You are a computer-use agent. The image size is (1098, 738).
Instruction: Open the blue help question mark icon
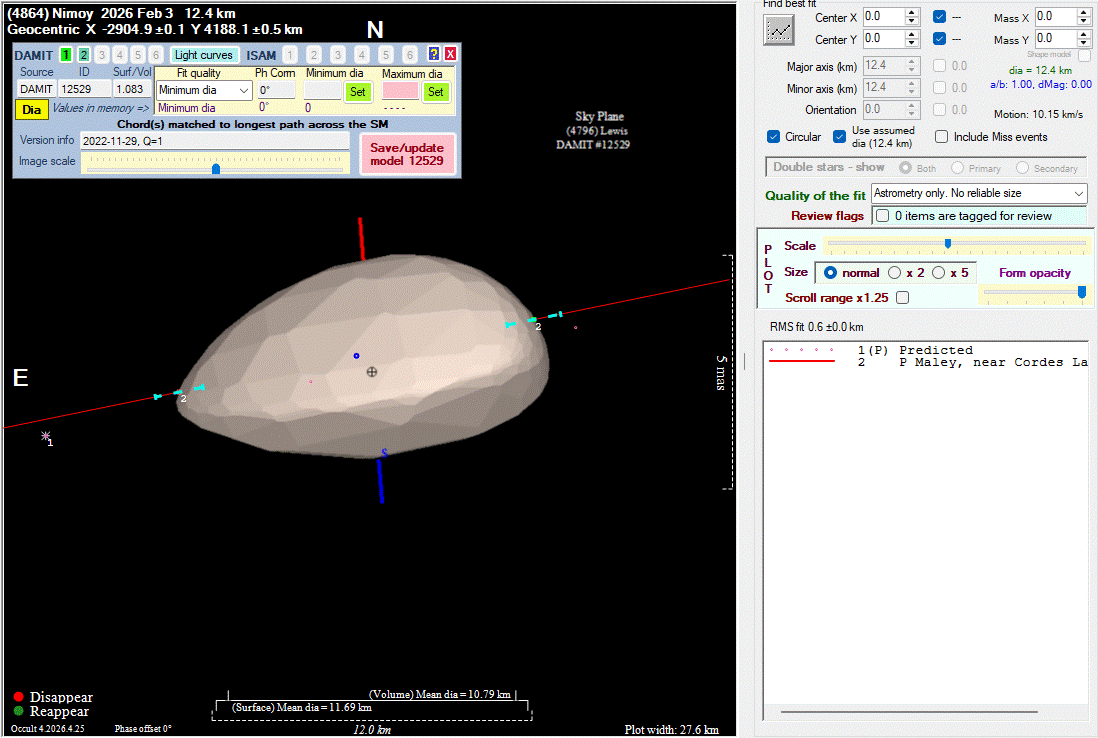(x=434, y=54)
